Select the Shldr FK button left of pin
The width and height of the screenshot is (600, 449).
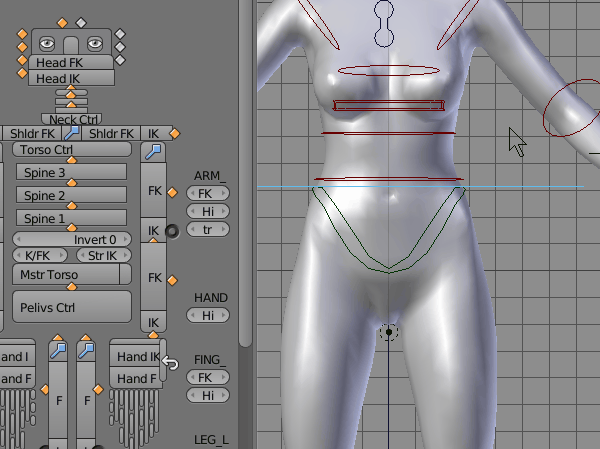[x=32, y=134]
